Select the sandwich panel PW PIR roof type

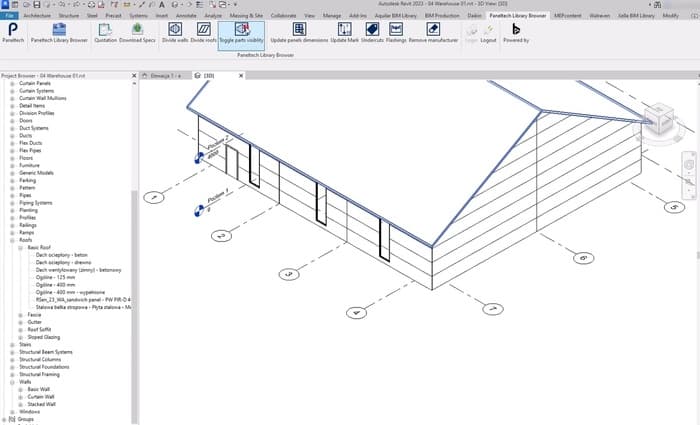point(83,300)
